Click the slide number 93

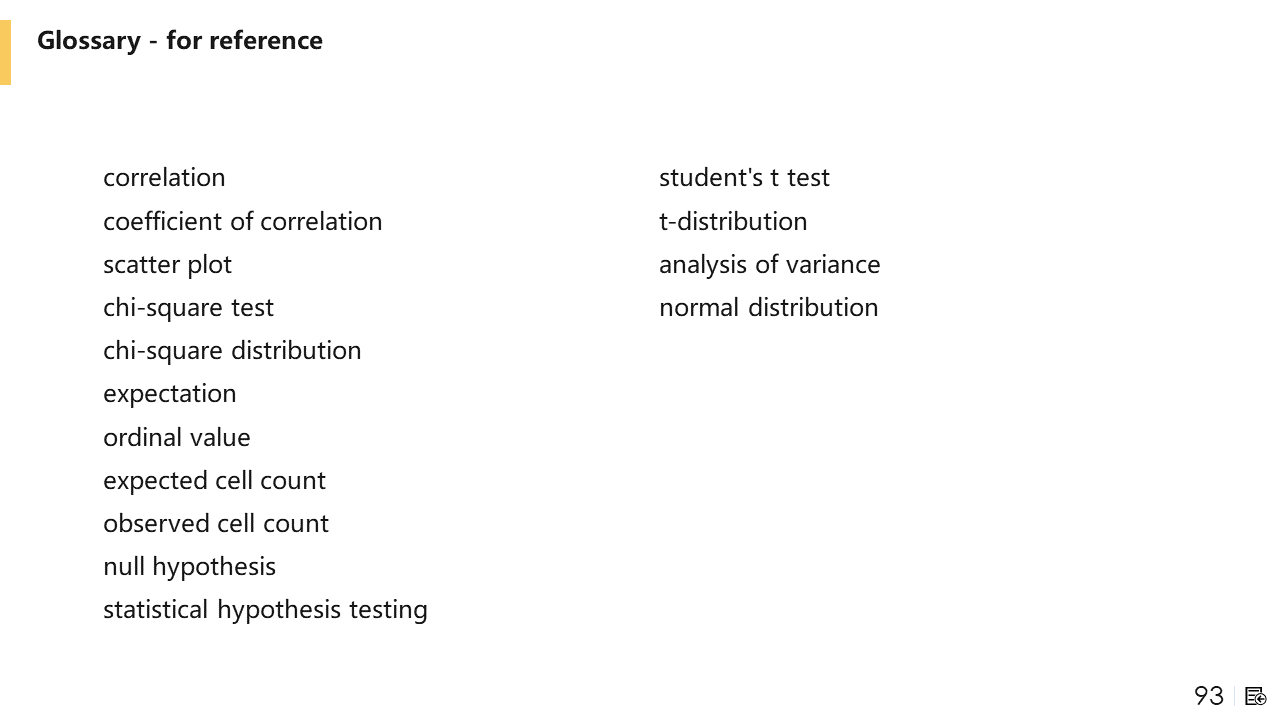pos(1209,696)
